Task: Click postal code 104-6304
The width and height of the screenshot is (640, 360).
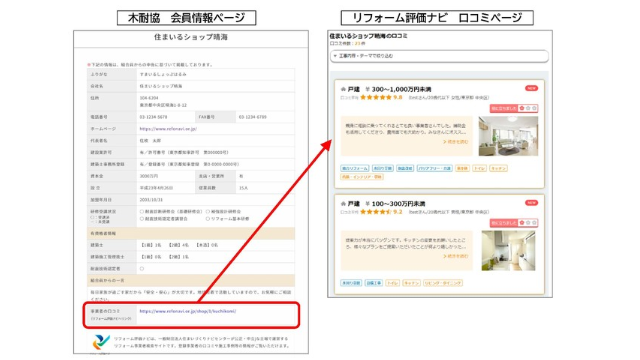Action: [149, 98]
